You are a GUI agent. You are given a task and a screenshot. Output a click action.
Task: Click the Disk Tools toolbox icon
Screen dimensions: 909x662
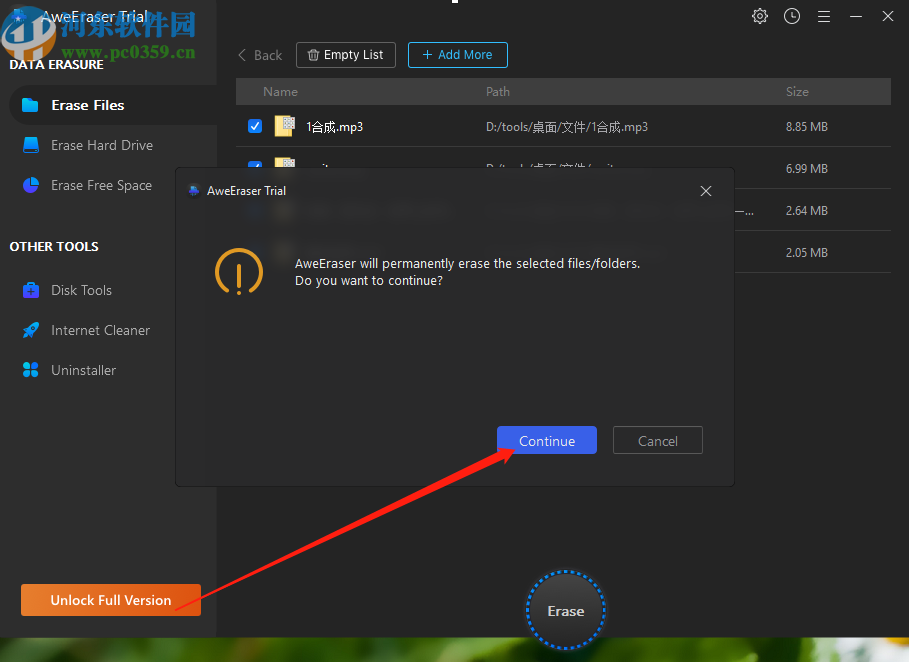[31, 290]
